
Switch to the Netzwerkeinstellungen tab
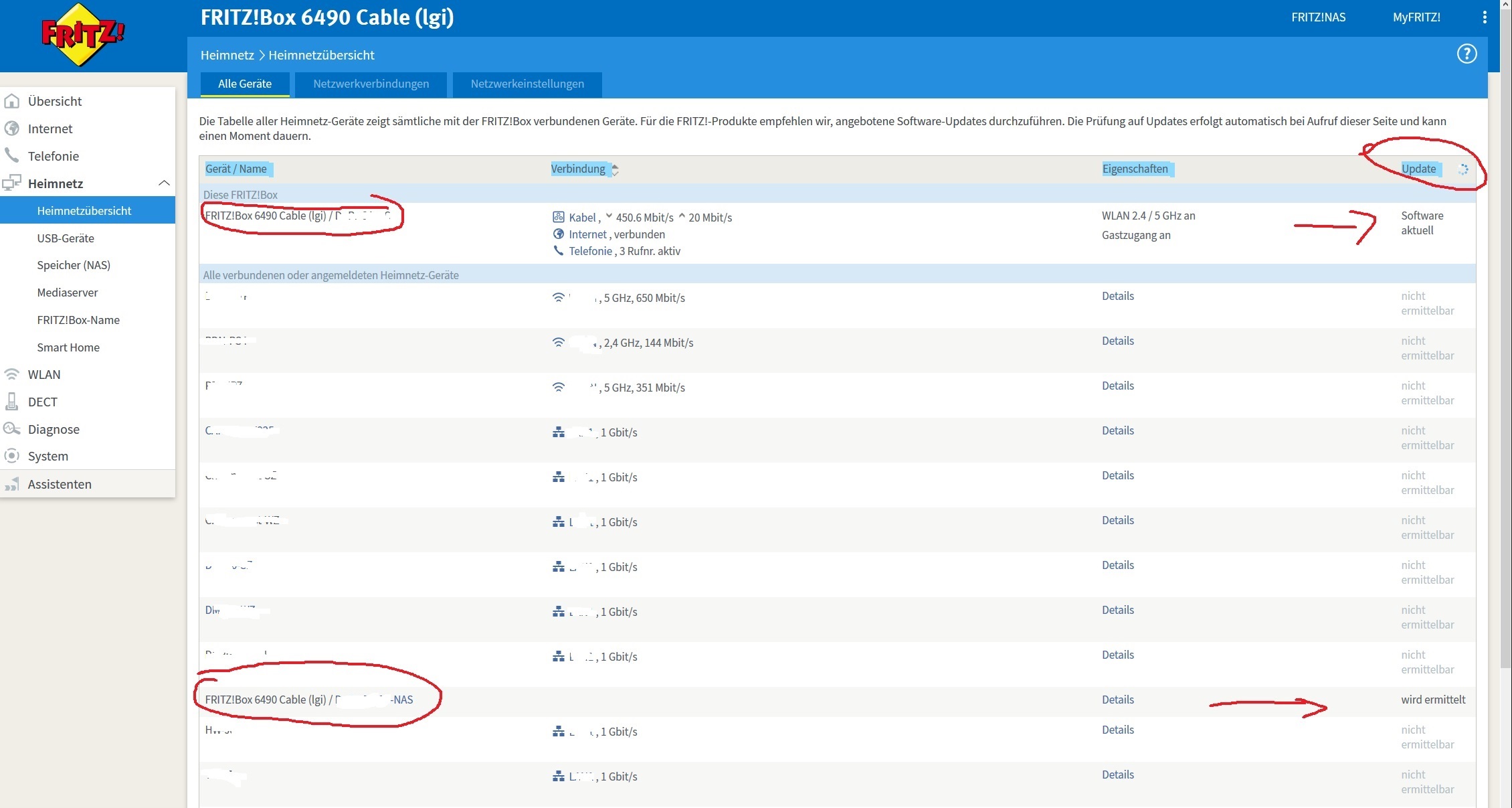[x=527, y=84]
